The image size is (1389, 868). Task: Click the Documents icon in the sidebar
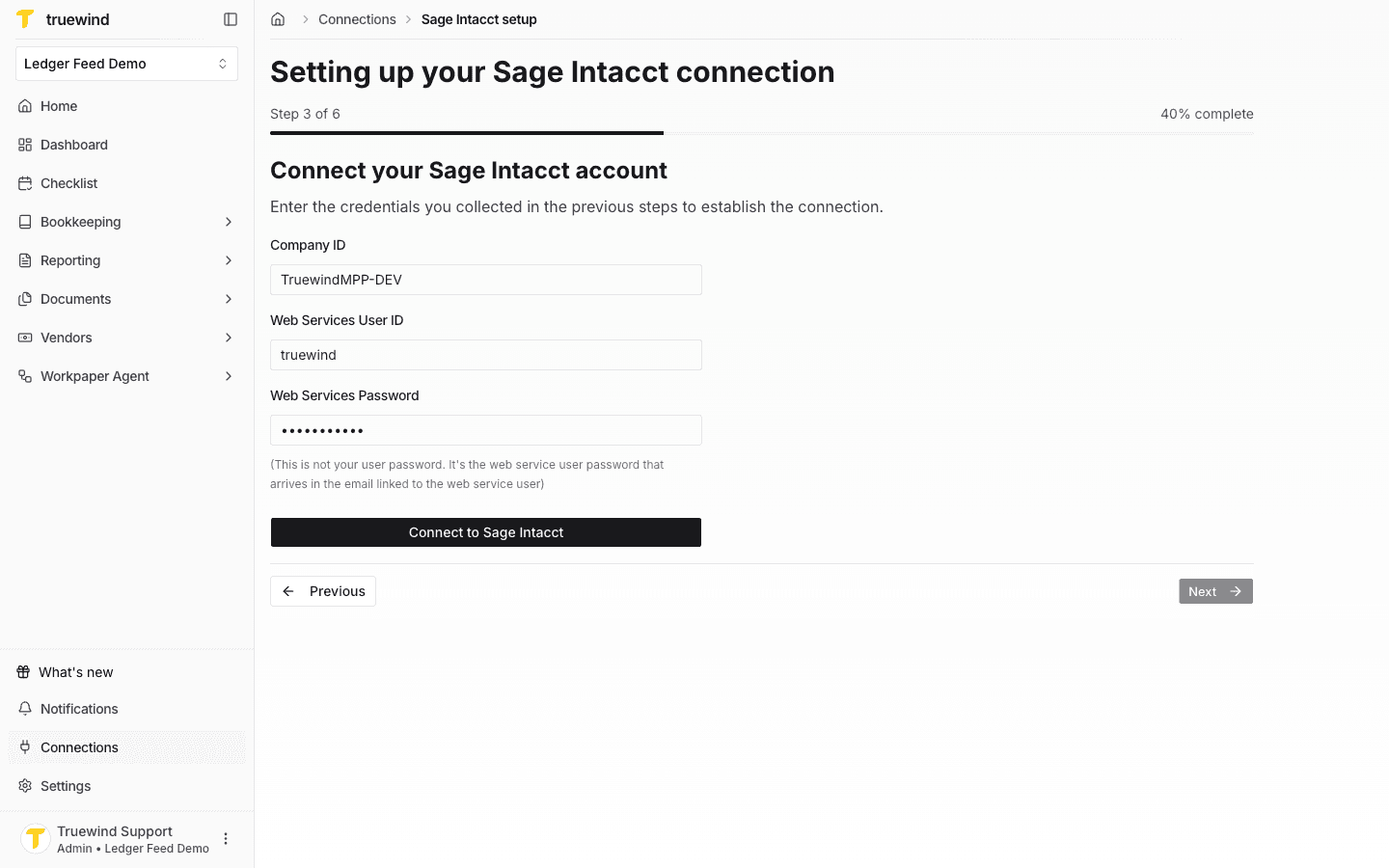pyautogui.click(x=24, y=299)
